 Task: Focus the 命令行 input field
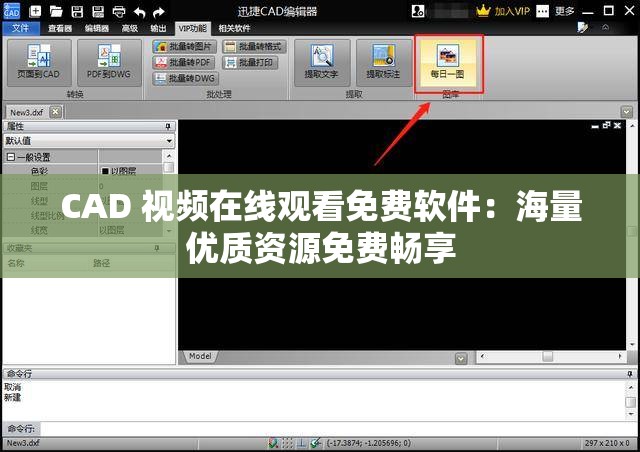tap(339, 429)
